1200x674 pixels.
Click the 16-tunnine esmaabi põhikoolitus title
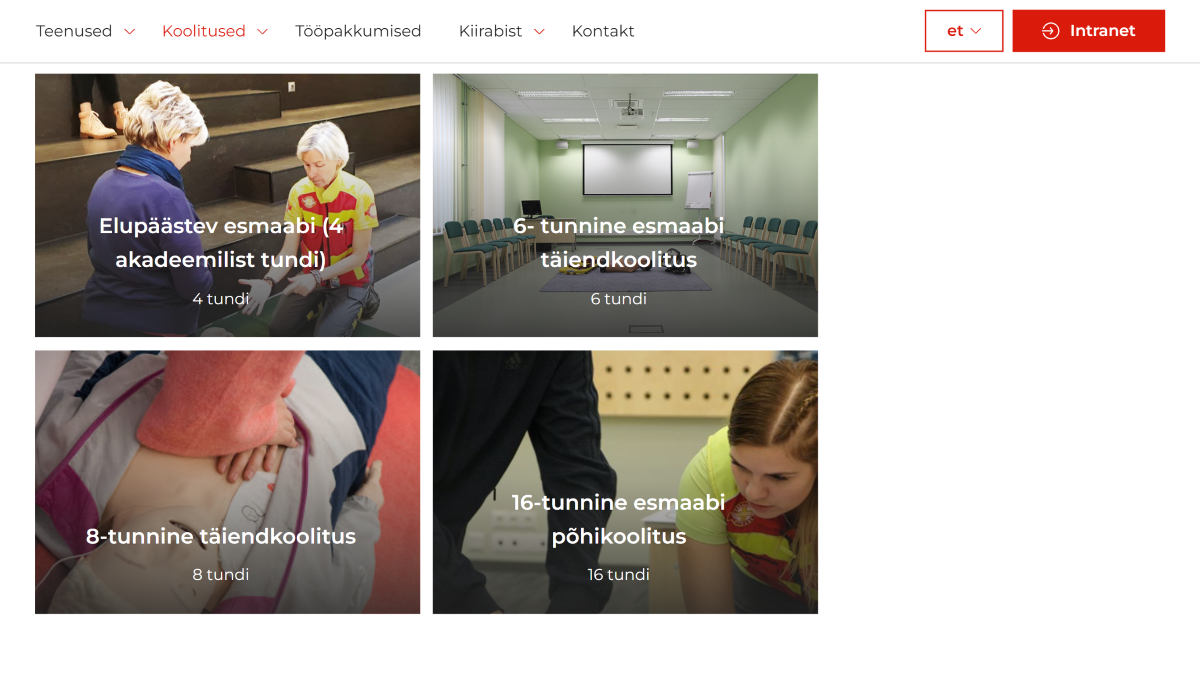[x=619, y=519]
